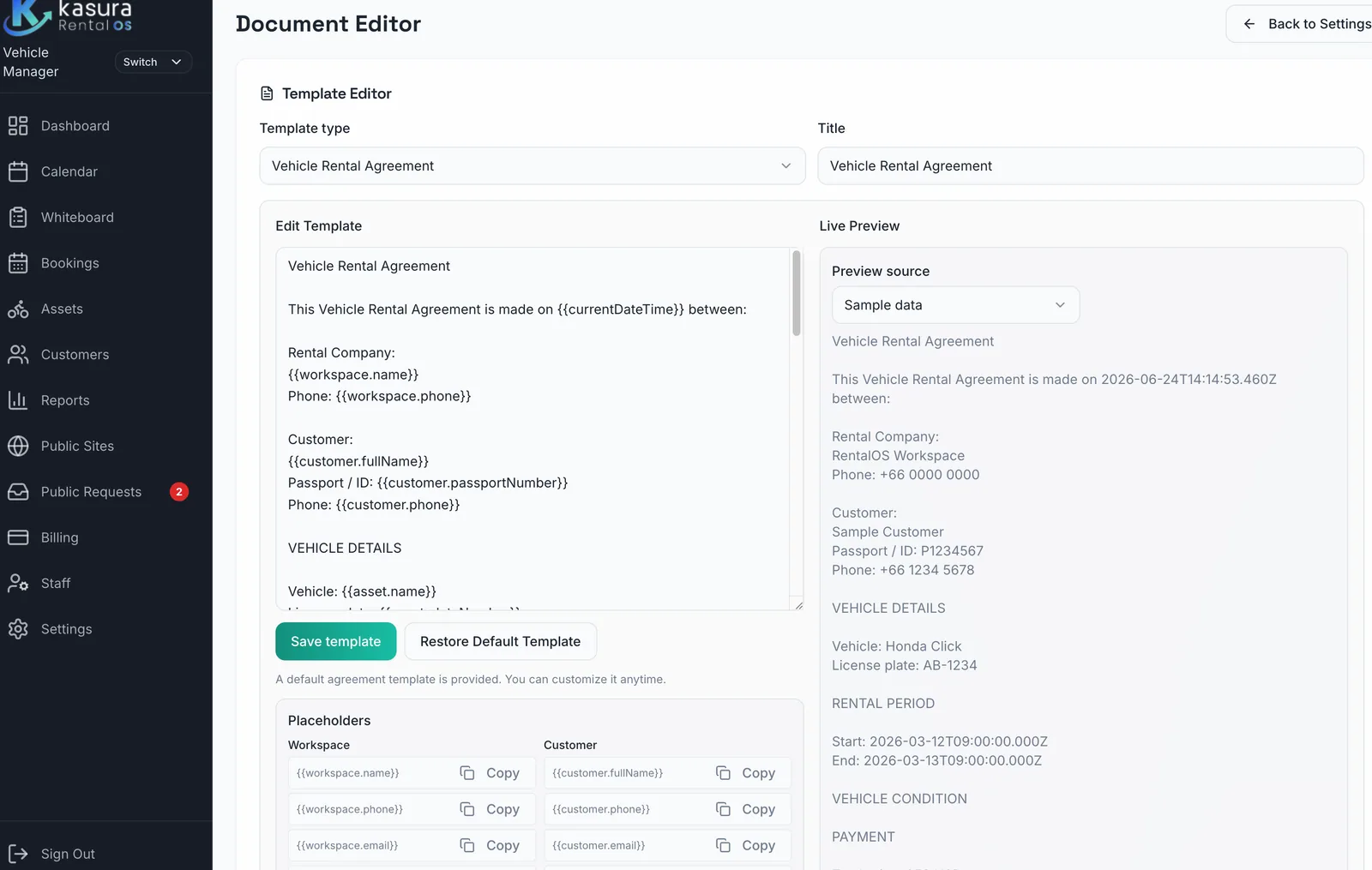Click the {{workspace.name}} placeholder text
This screenshot has height=870, width=1372.
pyautogui.click(x=348, y=773)
